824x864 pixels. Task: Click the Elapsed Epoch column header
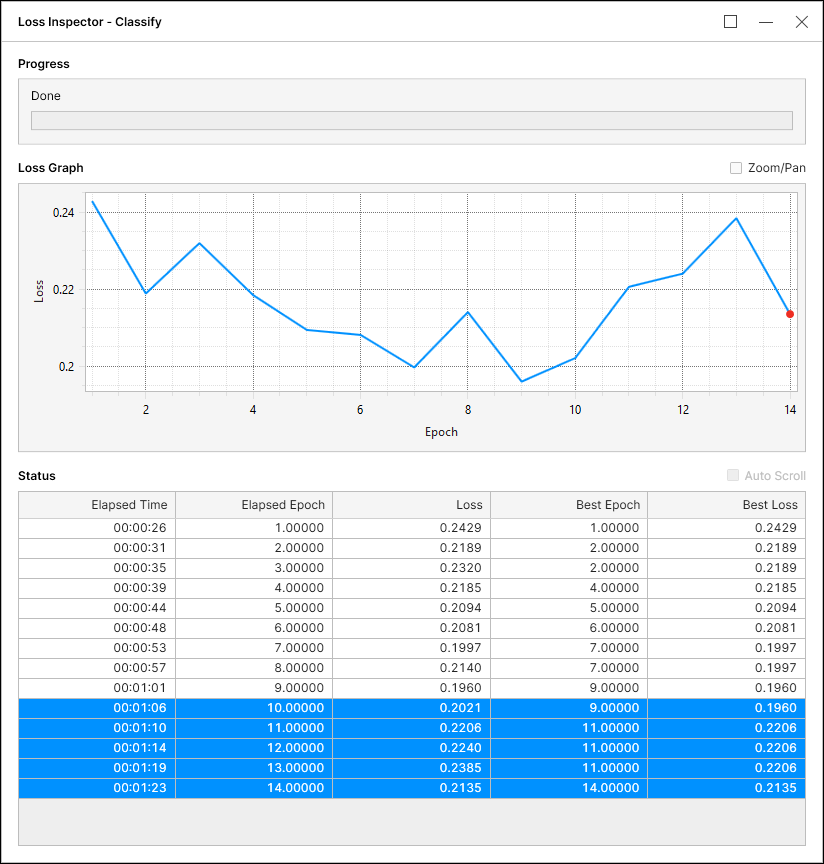pyautogui.click(x=254, y=505)
